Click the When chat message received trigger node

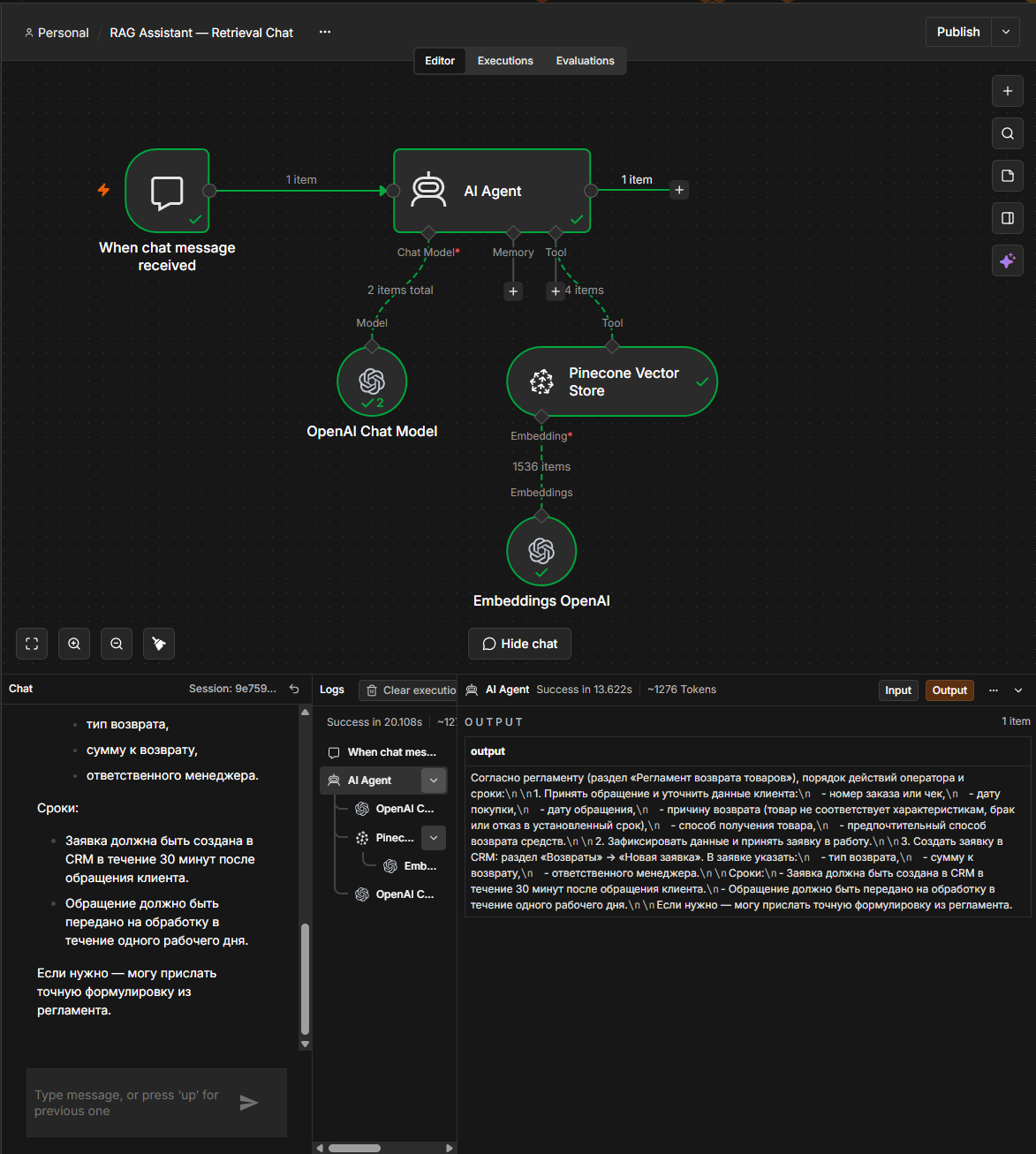pos(167,191)
